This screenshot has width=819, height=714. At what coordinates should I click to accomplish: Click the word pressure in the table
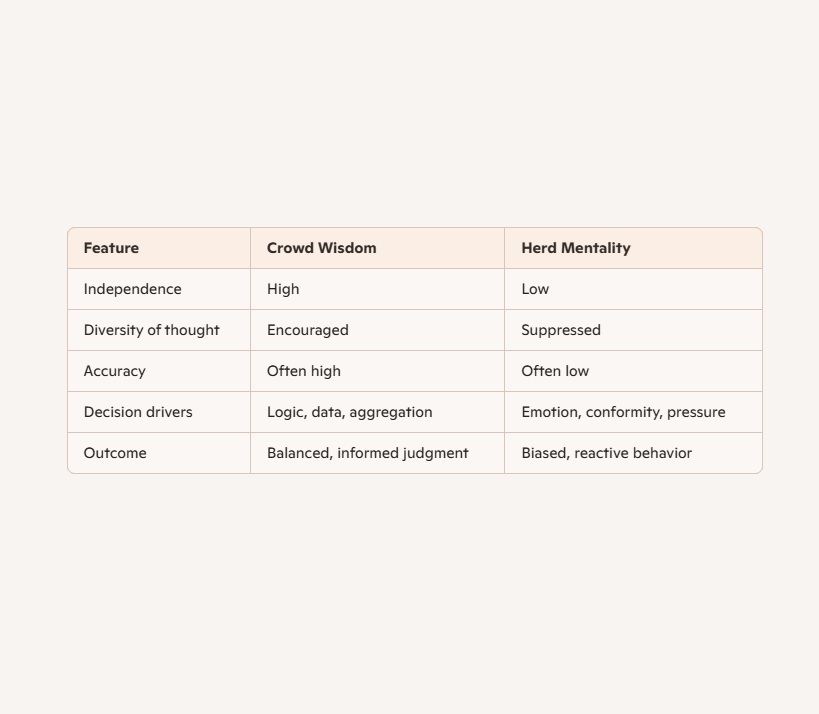click(x=694, y=412)
